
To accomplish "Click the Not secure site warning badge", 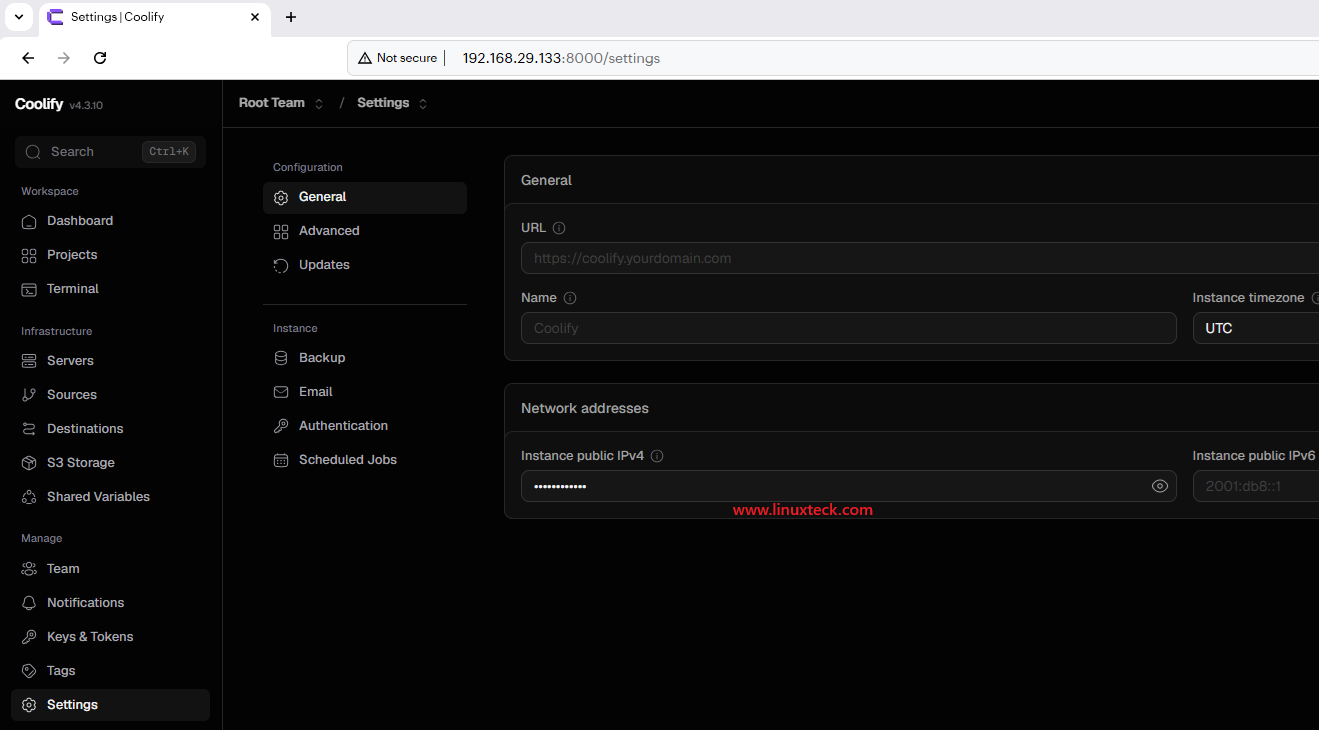I will pyautogui.click(x=398, y=58).
